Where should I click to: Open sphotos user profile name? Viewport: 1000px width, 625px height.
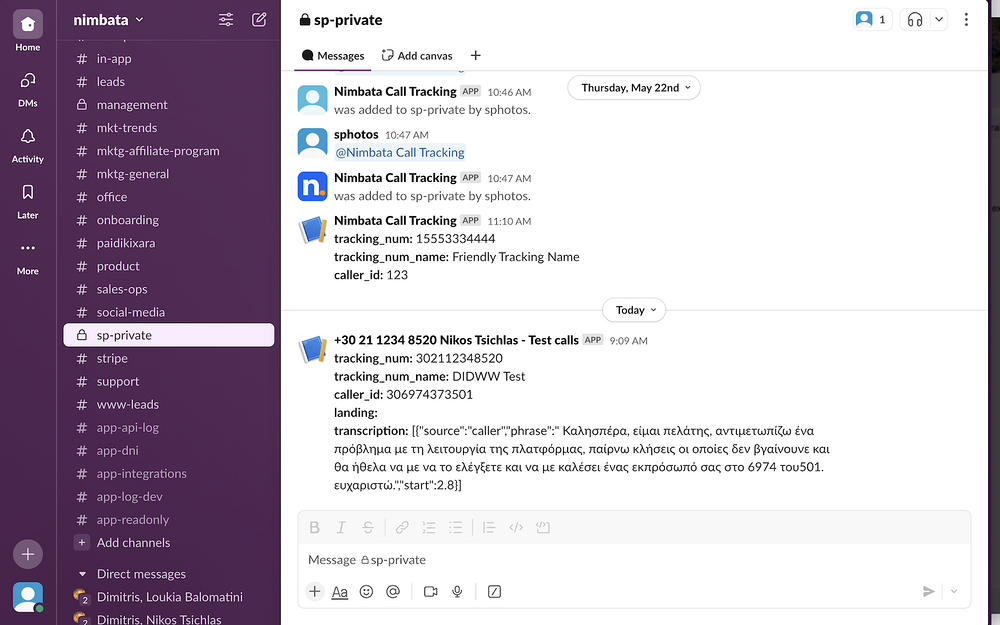[x=356, y=135]
